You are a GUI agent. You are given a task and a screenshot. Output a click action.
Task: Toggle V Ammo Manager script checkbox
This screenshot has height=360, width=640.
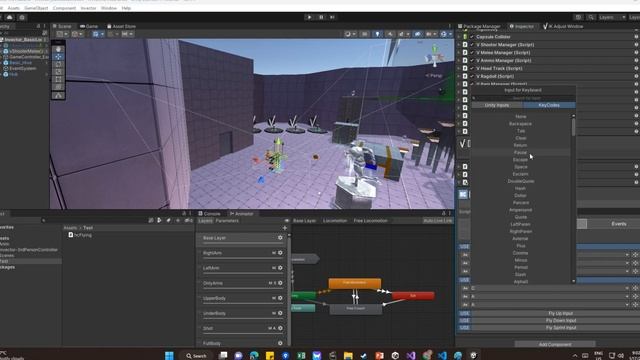pyautogui.click(x=472, y=60)
